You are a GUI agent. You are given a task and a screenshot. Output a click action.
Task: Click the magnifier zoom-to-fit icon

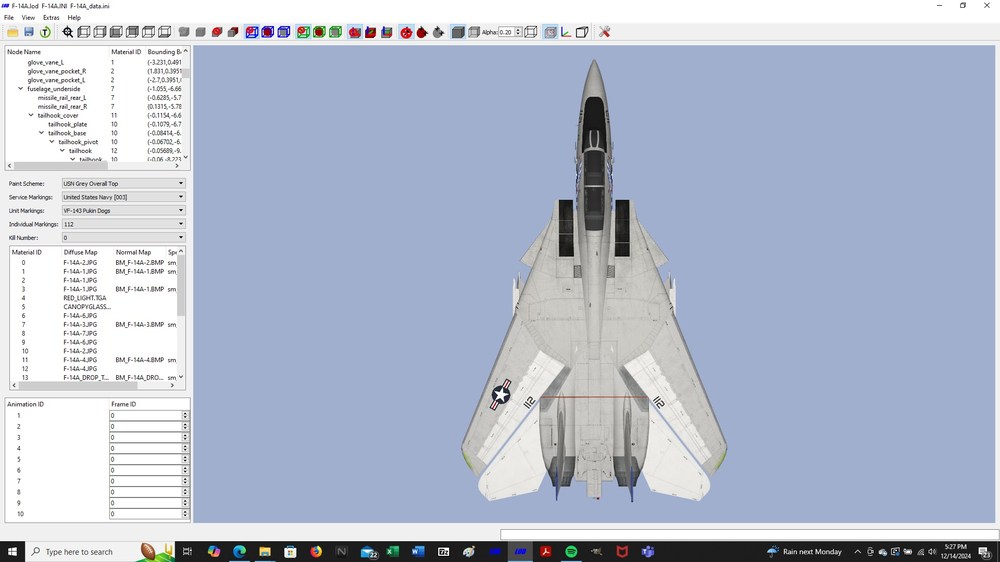point(68,32)
